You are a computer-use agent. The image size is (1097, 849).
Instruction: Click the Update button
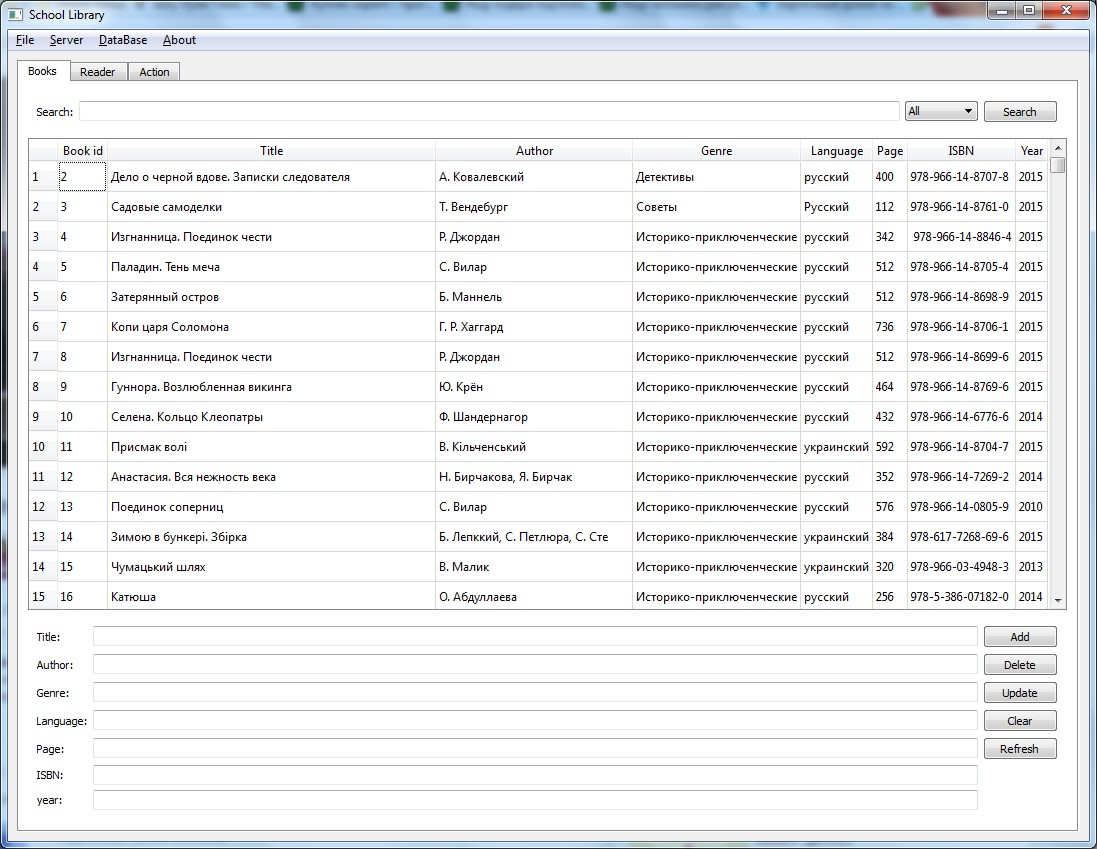[x=1020, y=693]
